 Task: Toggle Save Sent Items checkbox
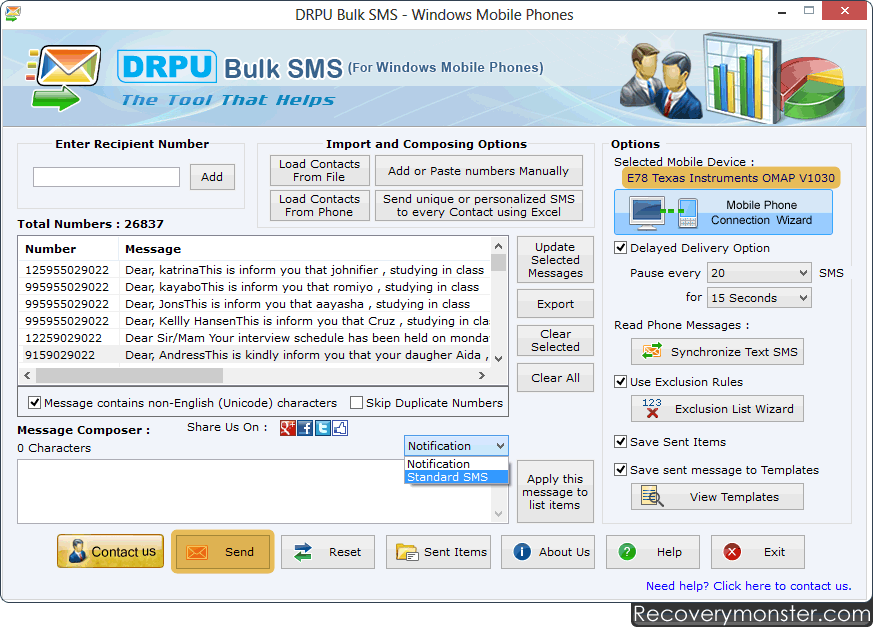point(620,442)
